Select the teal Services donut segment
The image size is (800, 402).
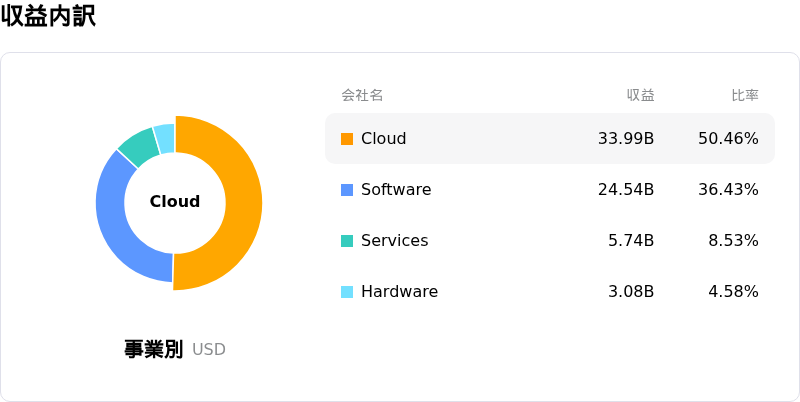[139, 147]
